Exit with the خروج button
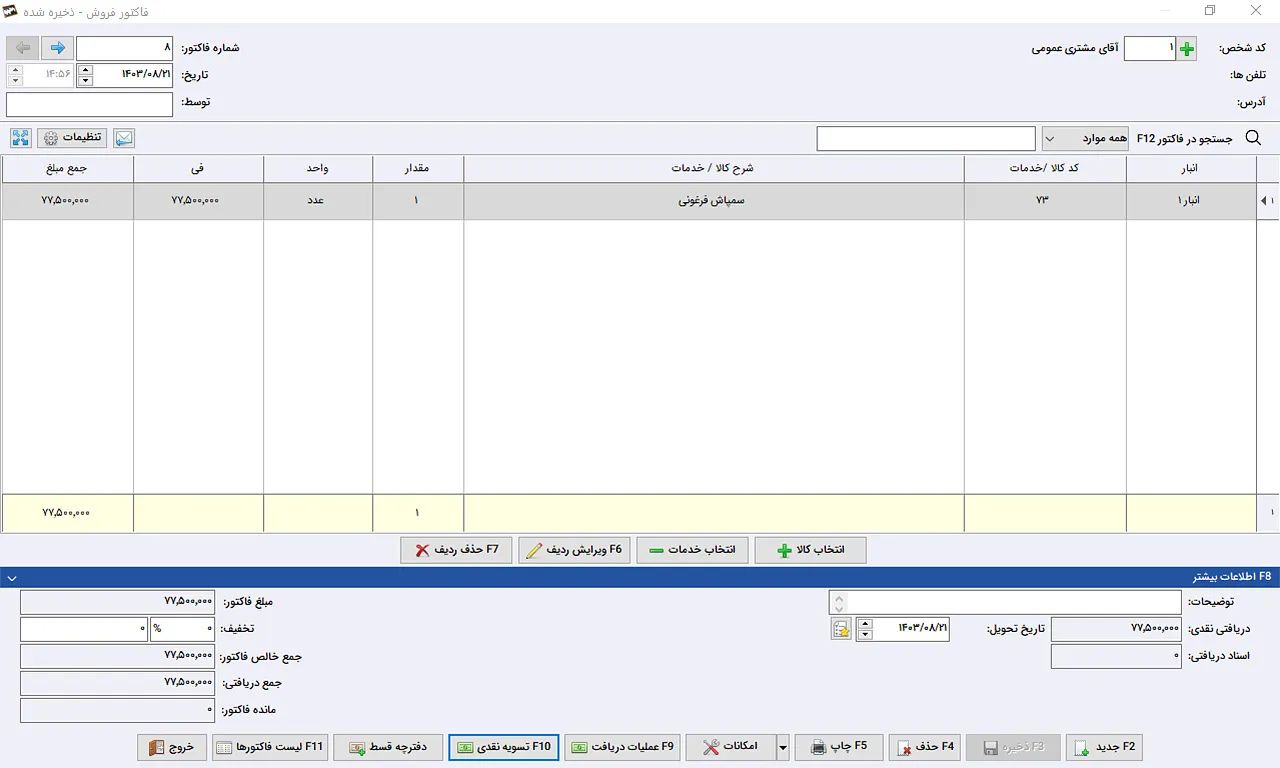1280x768 pixels. point(172,747)
